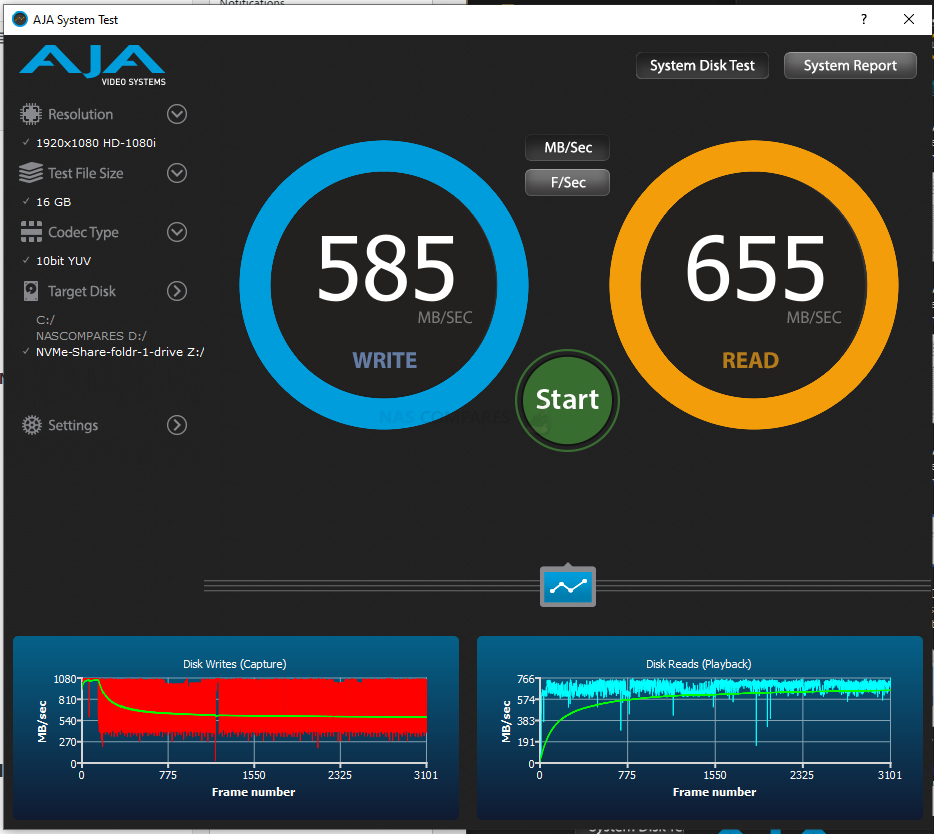The image size is (934, 834).
Task: Click the Resolution chip icon
Action: (x=30, y=114)
